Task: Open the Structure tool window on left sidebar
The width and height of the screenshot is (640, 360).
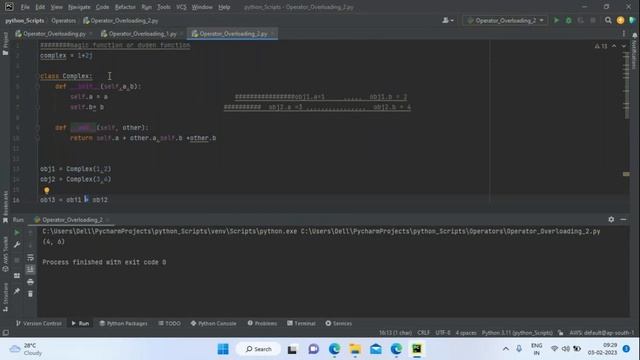Action: tap(5, 297)
